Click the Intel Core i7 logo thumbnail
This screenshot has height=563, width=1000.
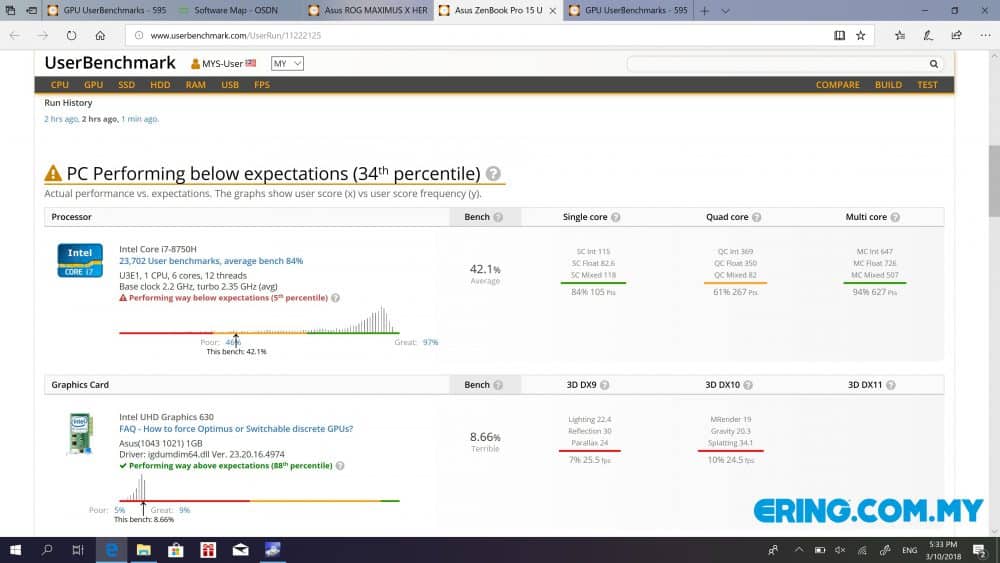coord(80,260)
